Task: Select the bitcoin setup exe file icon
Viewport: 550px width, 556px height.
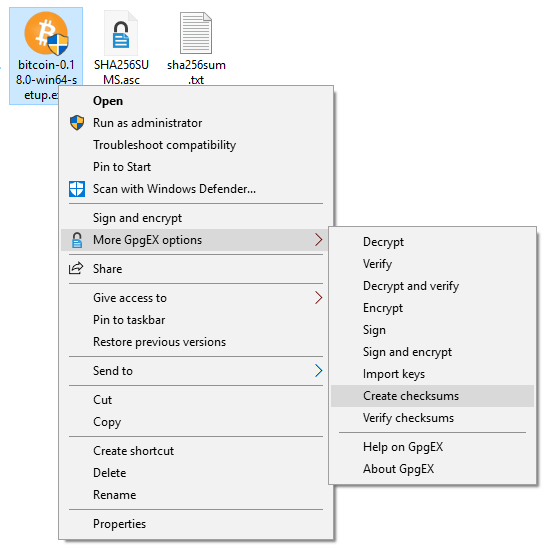Action: click(46, 33)
